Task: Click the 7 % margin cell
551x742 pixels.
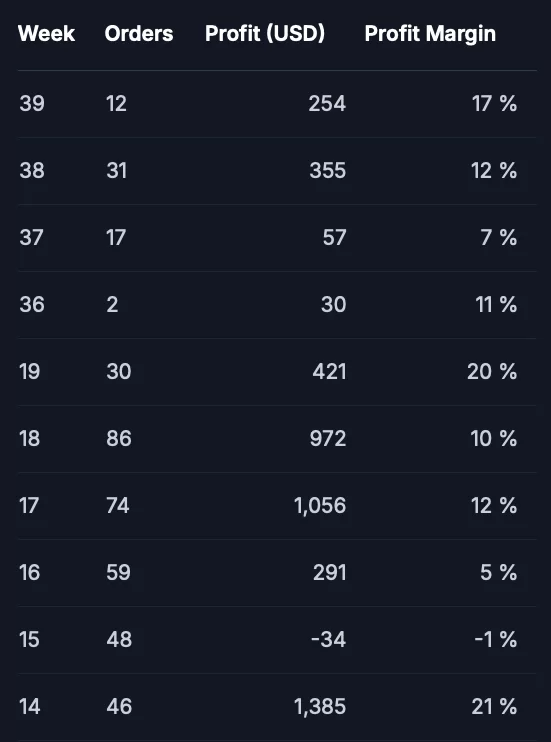Action: pos(498,238)
